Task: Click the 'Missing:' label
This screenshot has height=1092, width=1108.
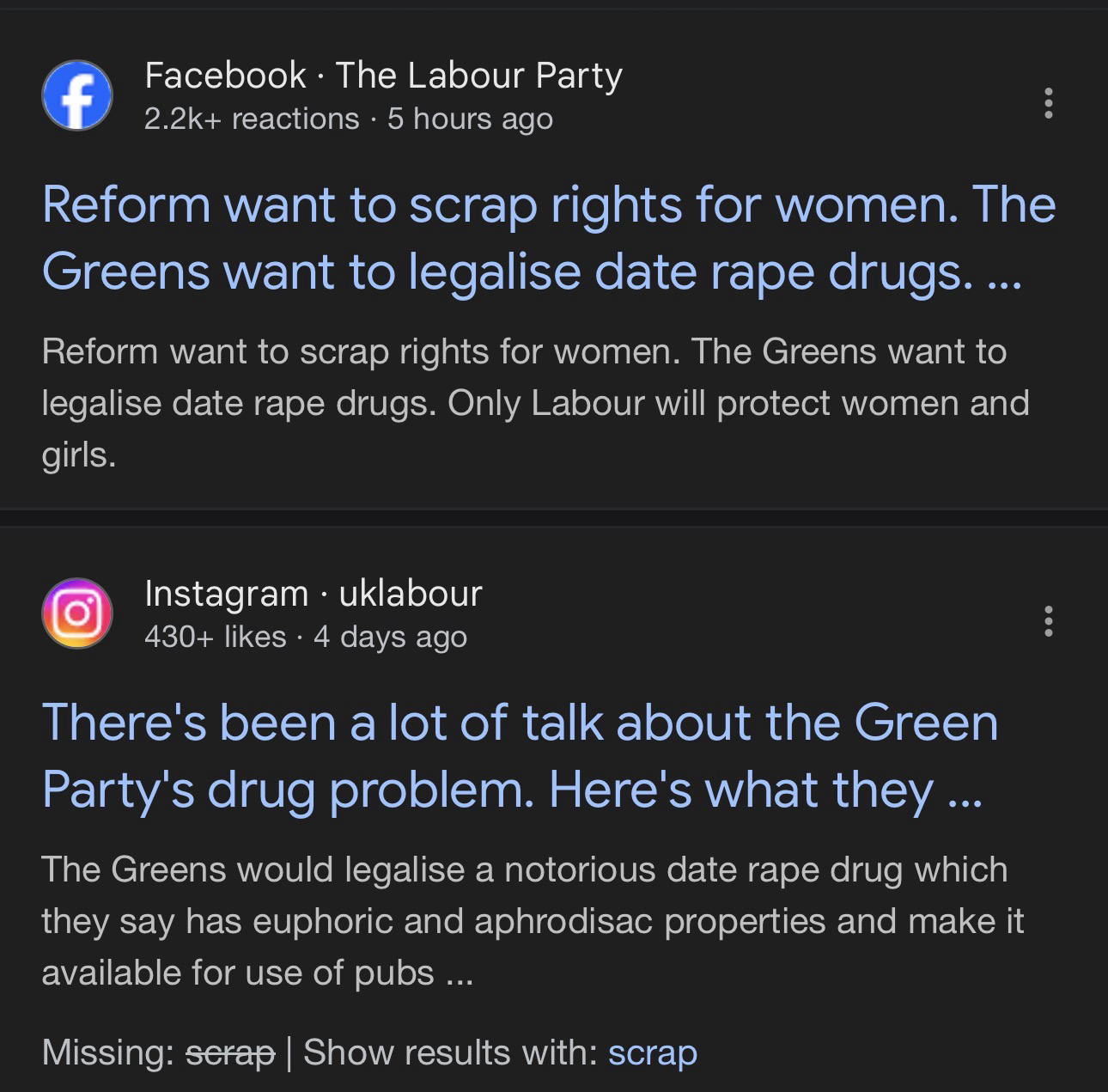Action: (107, 1052)
